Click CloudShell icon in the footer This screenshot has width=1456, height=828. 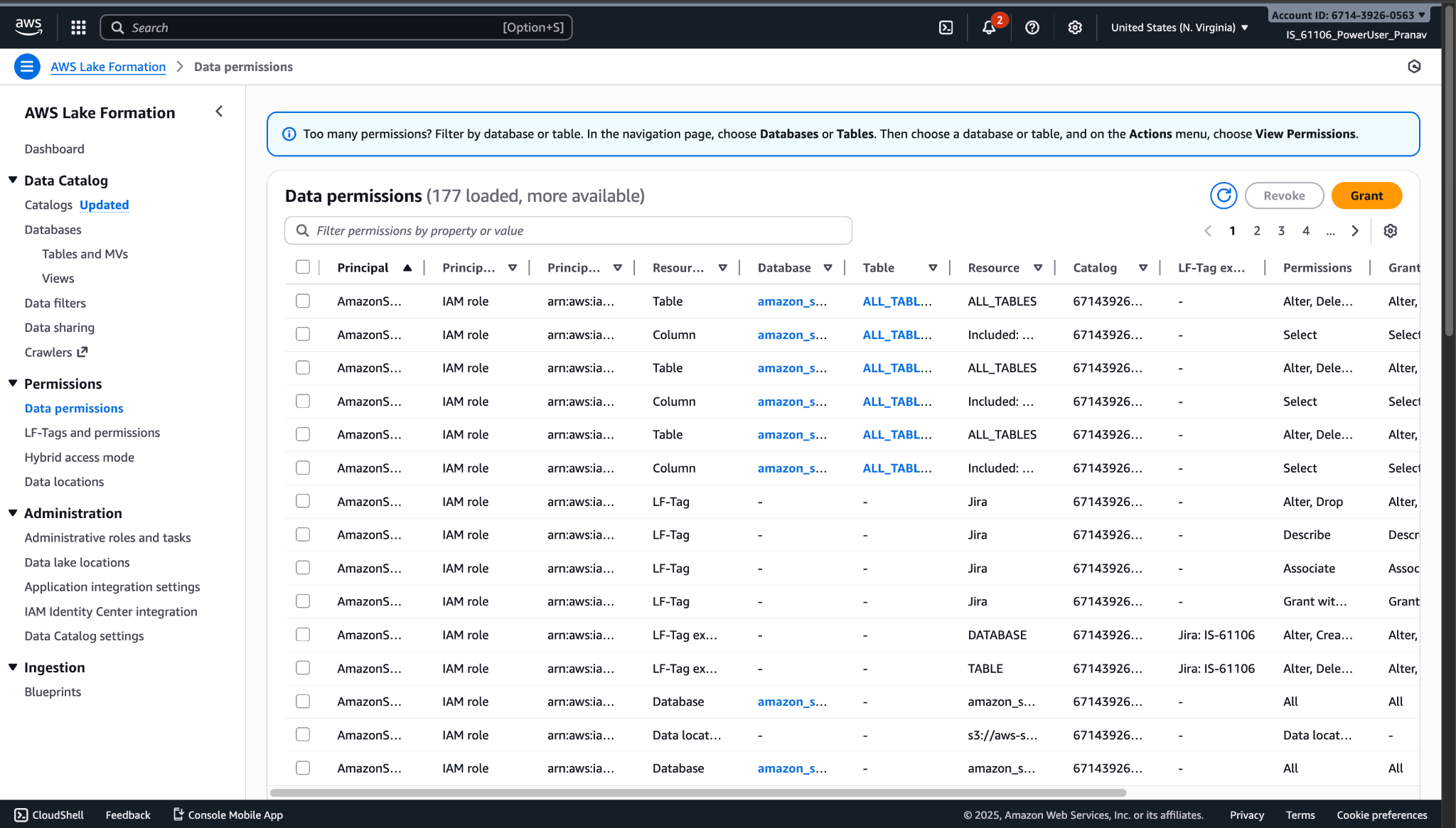[21, 815]
